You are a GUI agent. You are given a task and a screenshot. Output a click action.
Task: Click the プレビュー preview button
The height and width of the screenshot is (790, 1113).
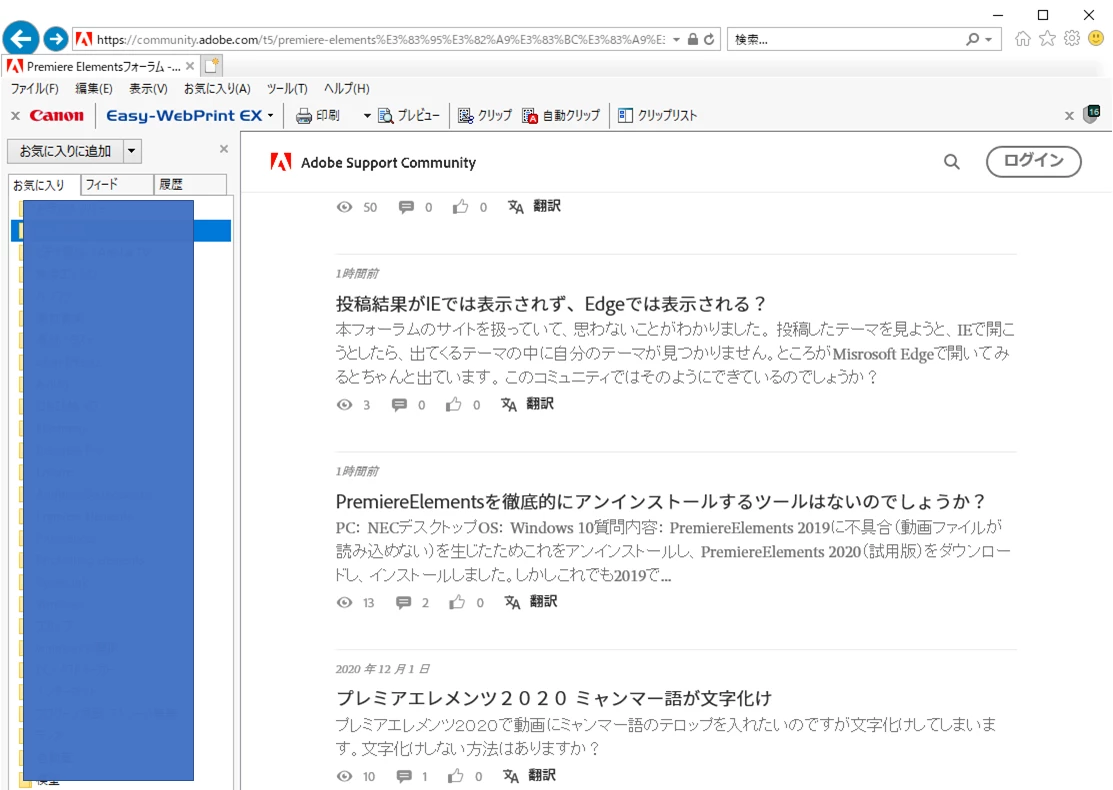tap(409, 116)
